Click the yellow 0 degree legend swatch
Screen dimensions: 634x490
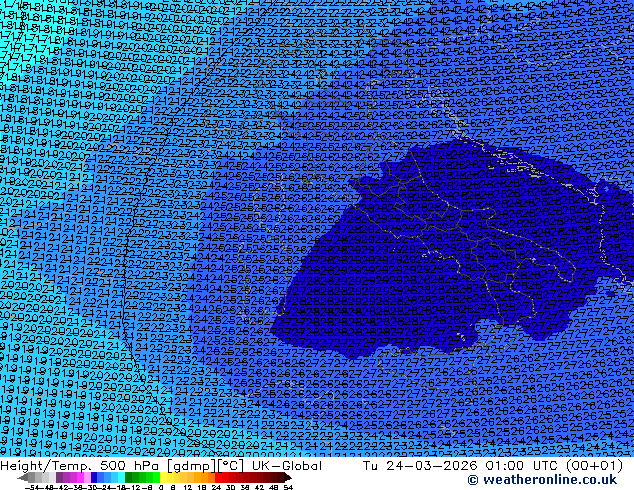click(x=163, y=477)
